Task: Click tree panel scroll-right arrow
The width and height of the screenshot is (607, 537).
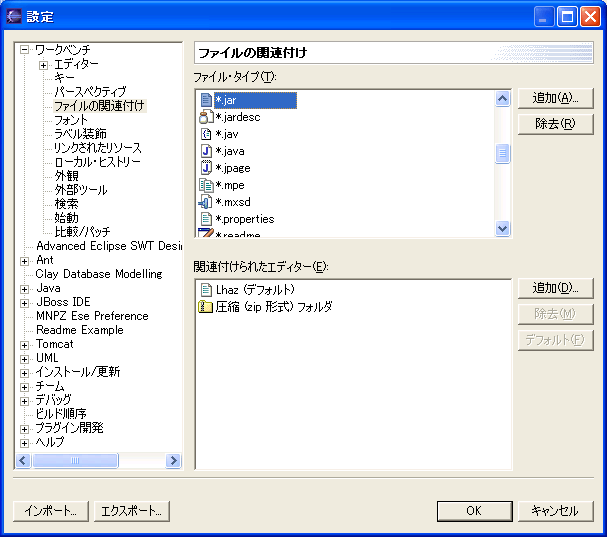Action: coord(173,461)
